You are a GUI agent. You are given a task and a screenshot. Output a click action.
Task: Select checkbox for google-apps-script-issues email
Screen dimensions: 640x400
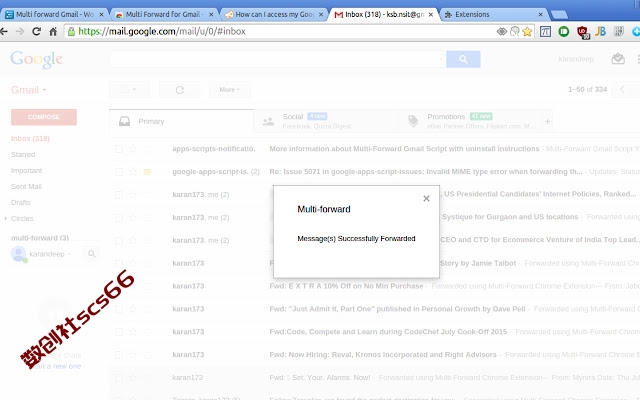[119, 172]
